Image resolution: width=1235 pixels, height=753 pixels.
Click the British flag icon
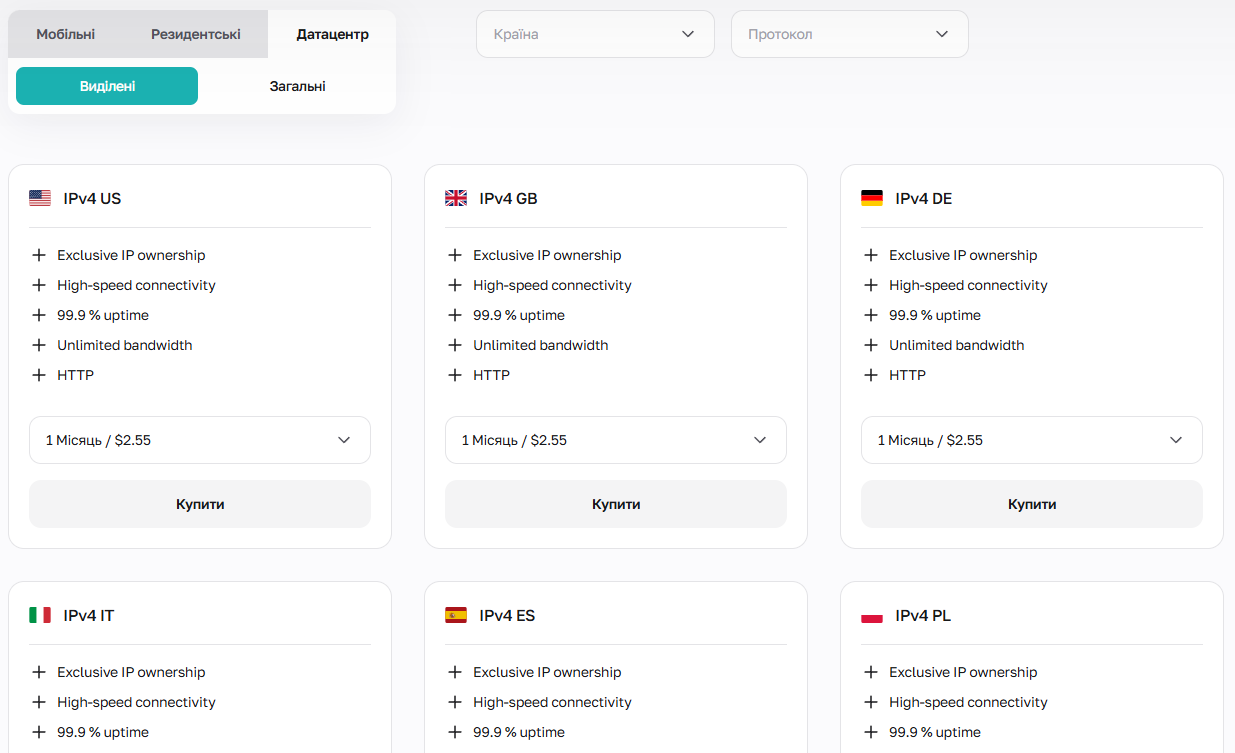[x=456, y=198]
